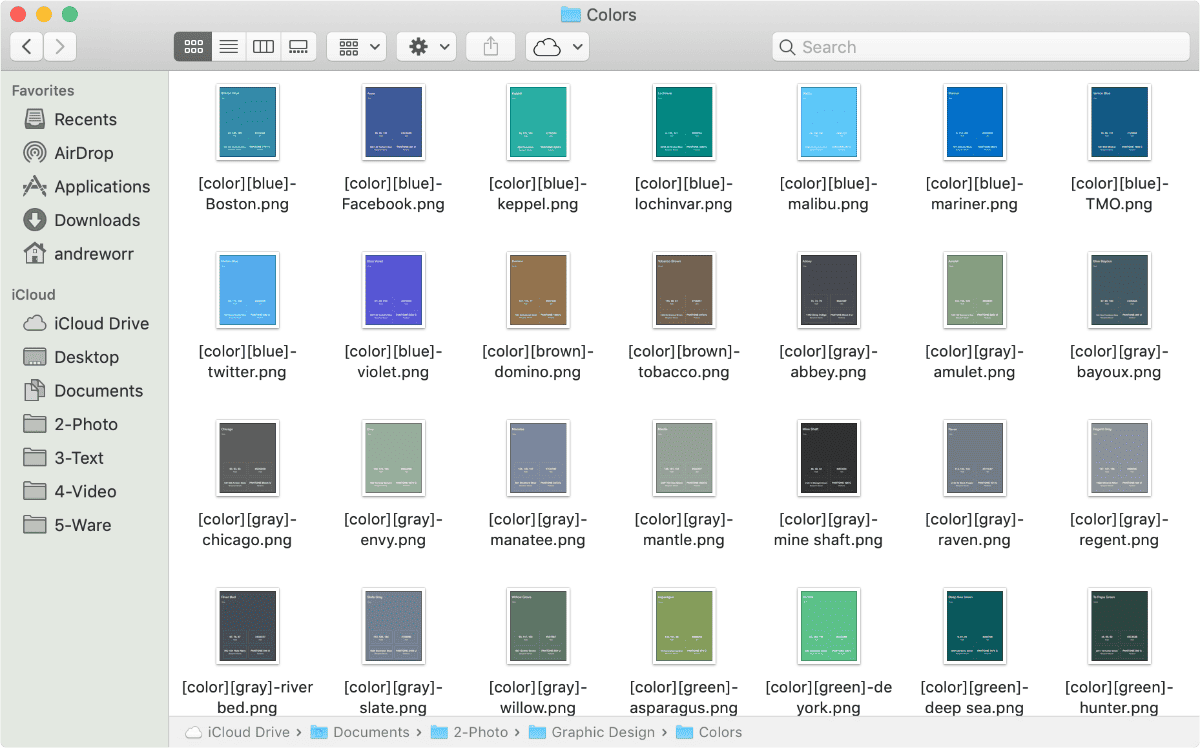Expand the group-by arrangement dropdown
Image resolution: width=1200 pixels, height=748 pixels.
[x=357, y=47]
